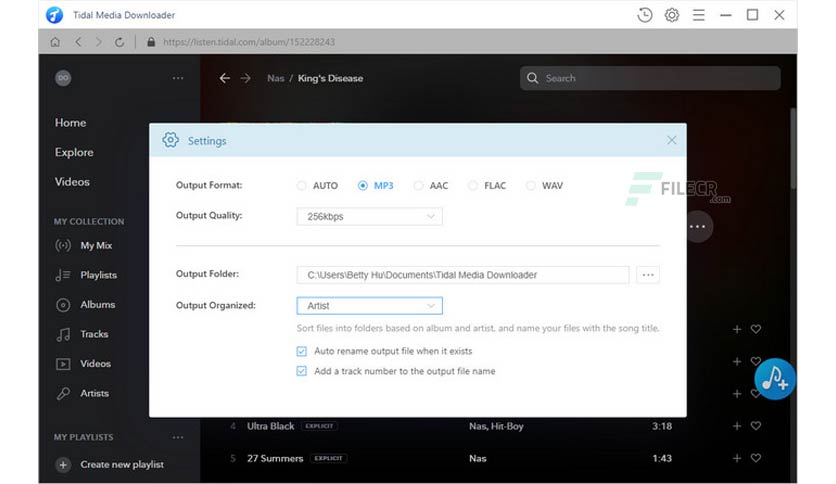Open the Output Organized Artist dropdown
Screen dimensions: 836x484
[369, 305]
